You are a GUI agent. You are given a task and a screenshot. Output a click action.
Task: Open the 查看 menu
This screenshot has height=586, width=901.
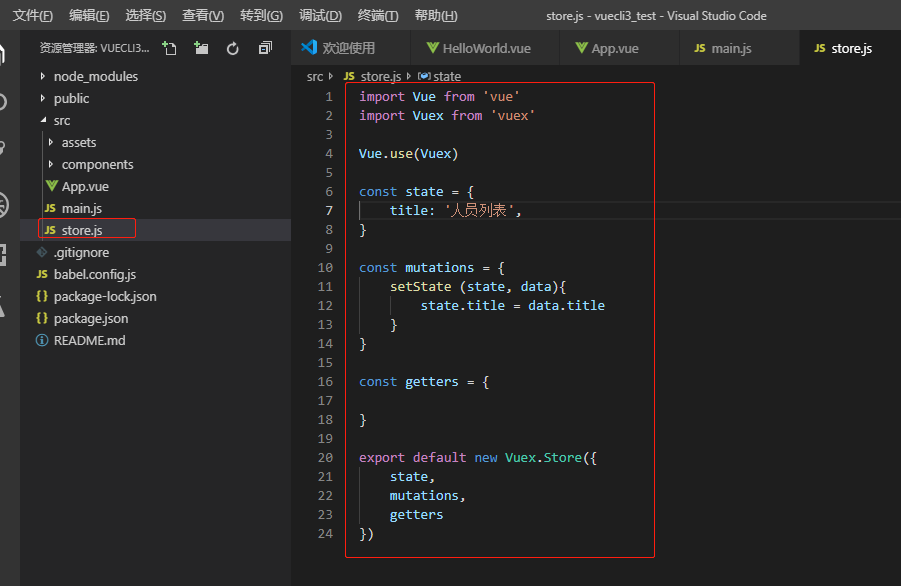click(203, 15)
